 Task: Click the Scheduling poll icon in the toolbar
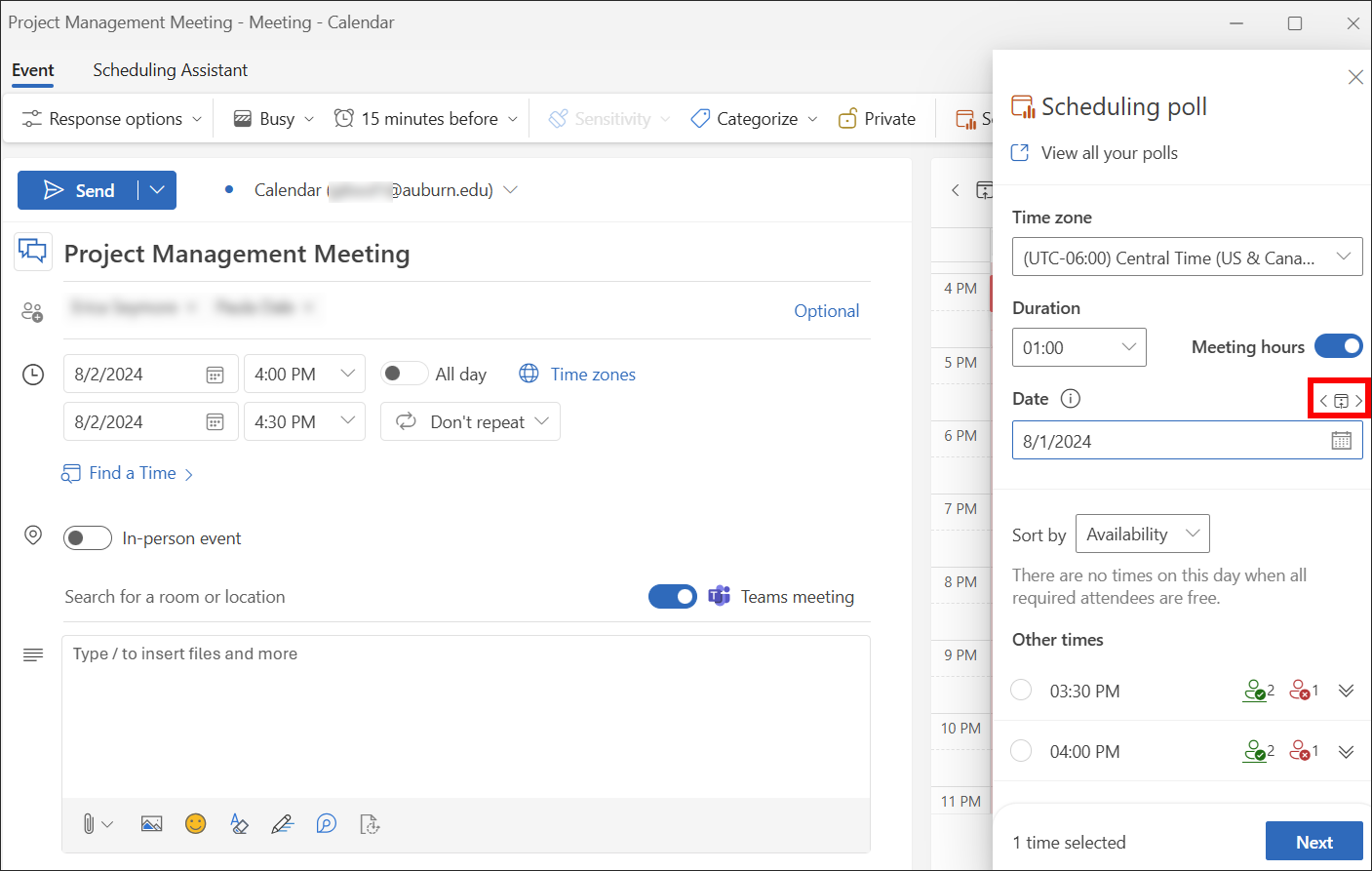(x=965, y=119)
